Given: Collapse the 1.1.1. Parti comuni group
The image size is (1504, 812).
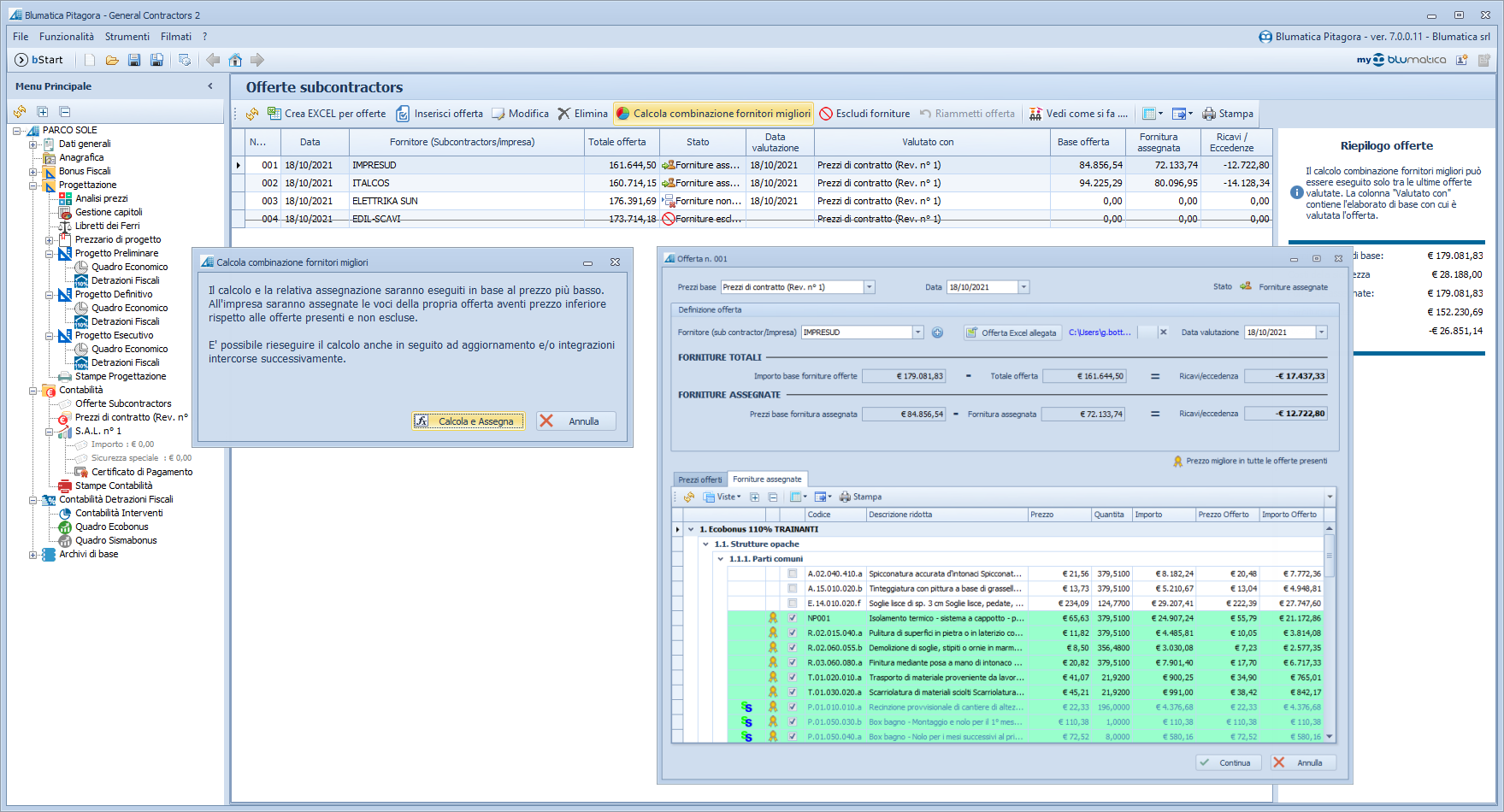Looking at the screenshot, I should (x=721, y=559).
